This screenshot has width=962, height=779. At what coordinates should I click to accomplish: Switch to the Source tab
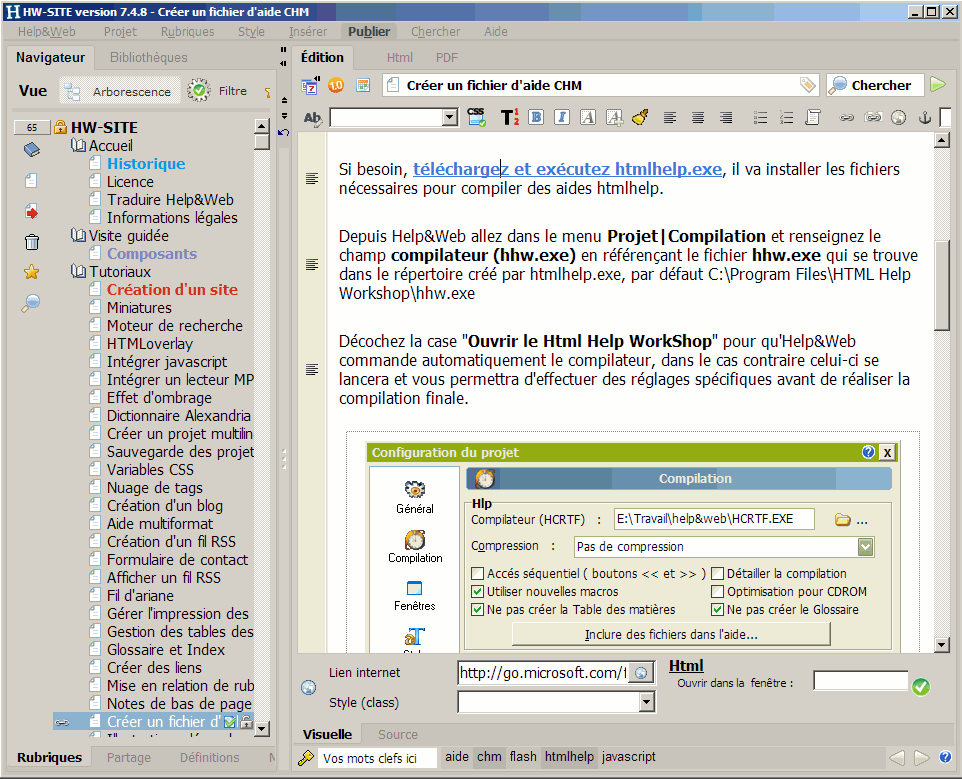(398, 734)
